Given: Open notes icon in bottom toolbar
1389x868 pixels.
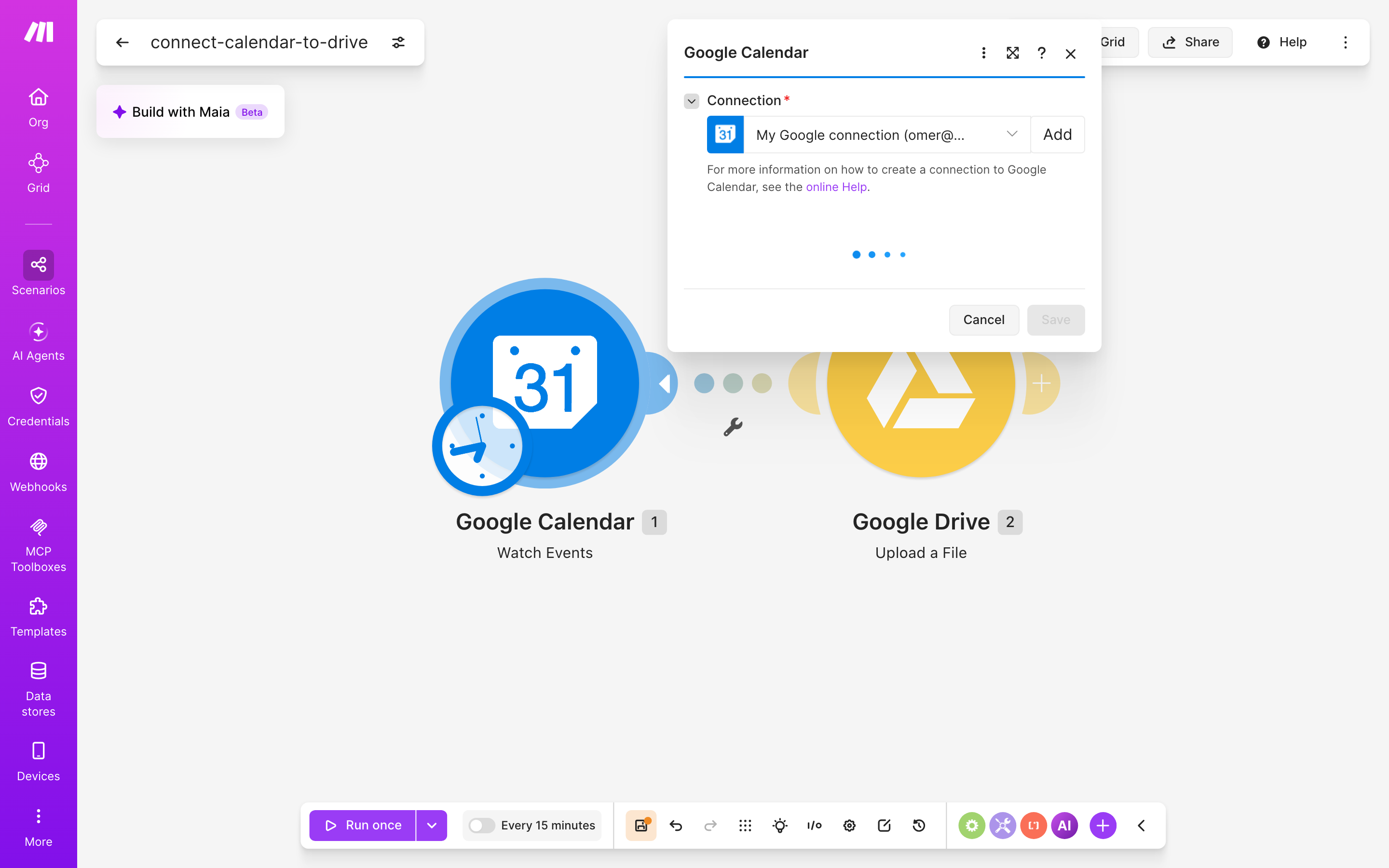Looking at the screenshot, I should 884,825.
